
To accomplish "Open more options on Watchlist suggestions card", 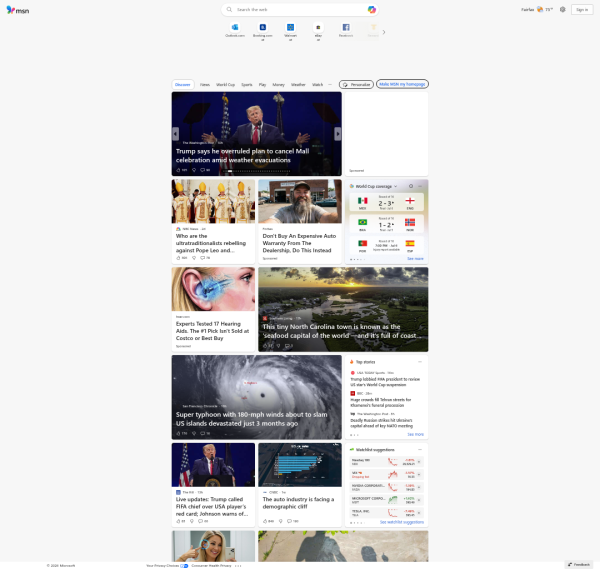I will pyautogui.click(x=420, y=450).
